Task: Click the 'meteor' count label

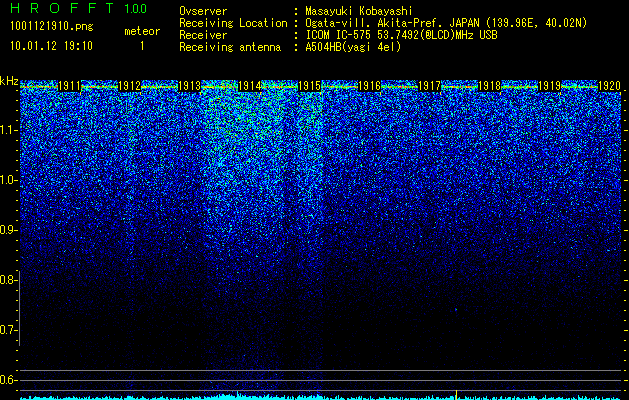Action: coord(142,31)
